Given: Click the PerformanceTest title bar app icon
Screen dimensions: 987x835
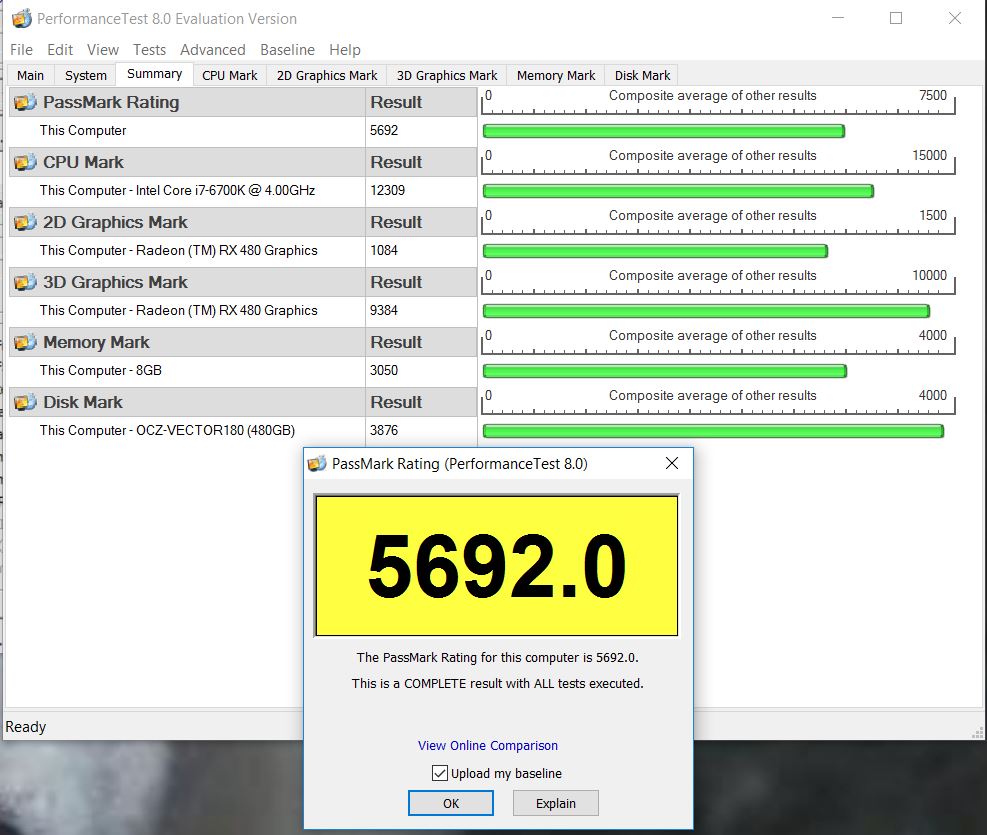Looking at the screenshot, I should (21, 19).
